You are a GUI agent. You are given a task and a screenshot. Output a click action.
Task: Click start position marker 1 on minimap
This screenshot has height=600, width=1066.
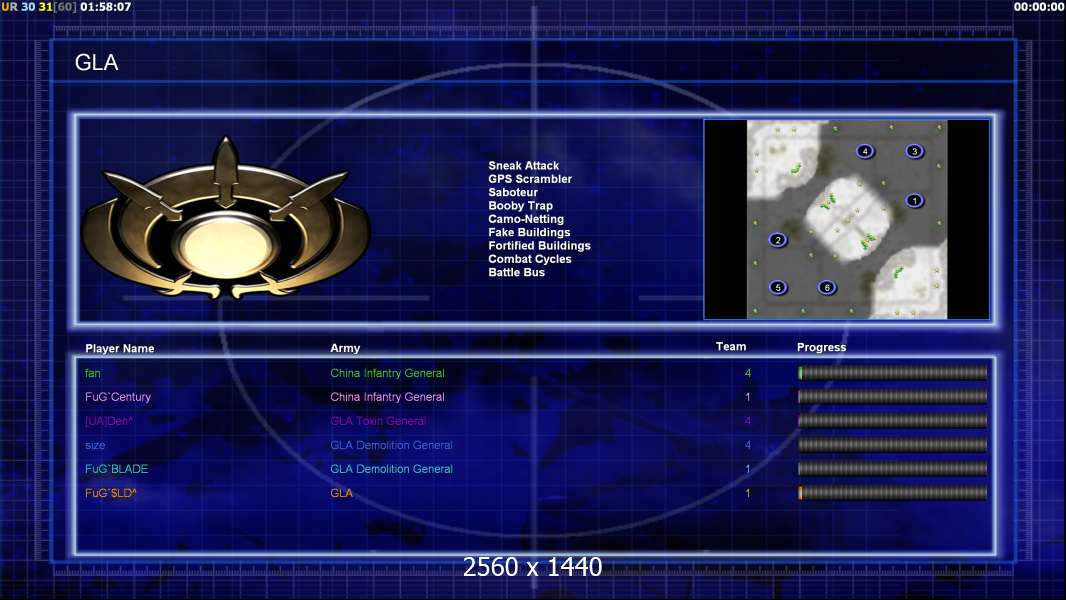coord(914,200)
